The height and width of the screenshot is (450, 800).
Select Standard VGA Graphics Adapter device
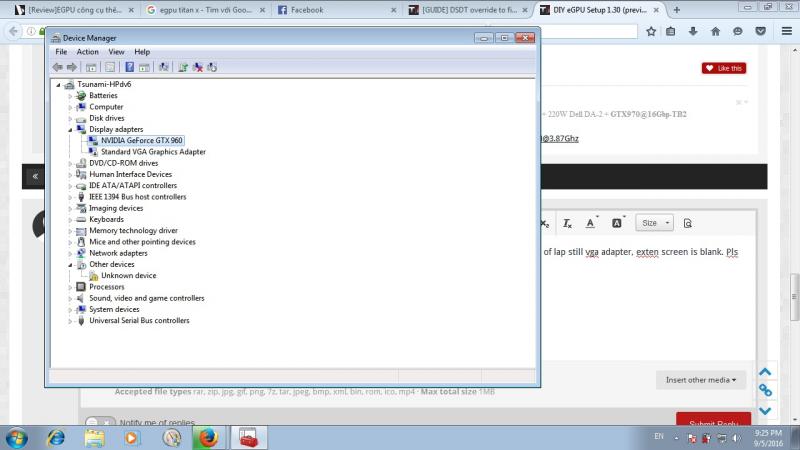point(153,152)
